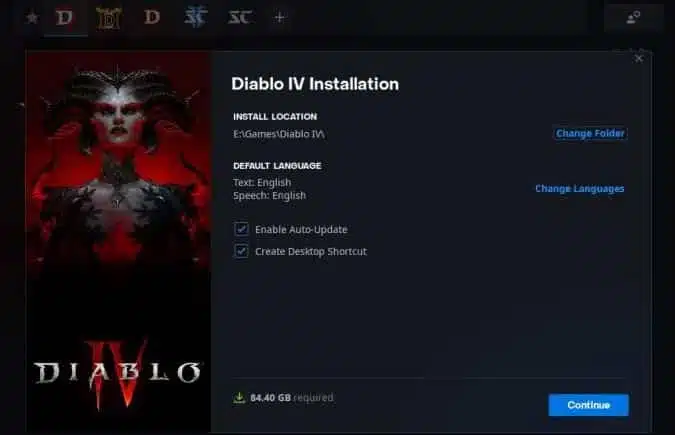Viewport: 675px width, 435px height.
Task: Click the 84.40 GB required label
Action: coord(292,398)
